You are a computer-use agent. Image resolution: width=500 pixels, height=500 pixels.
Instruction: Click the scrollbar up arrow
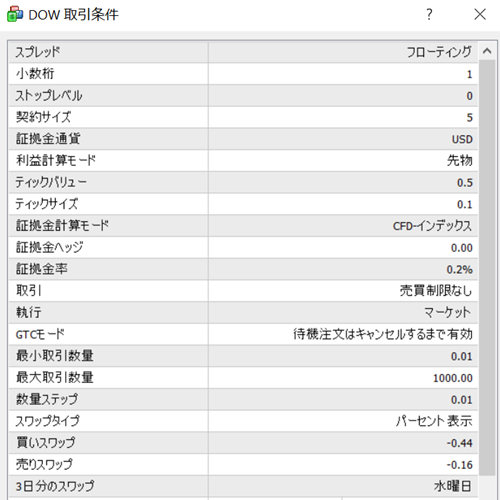coord(487,51)
